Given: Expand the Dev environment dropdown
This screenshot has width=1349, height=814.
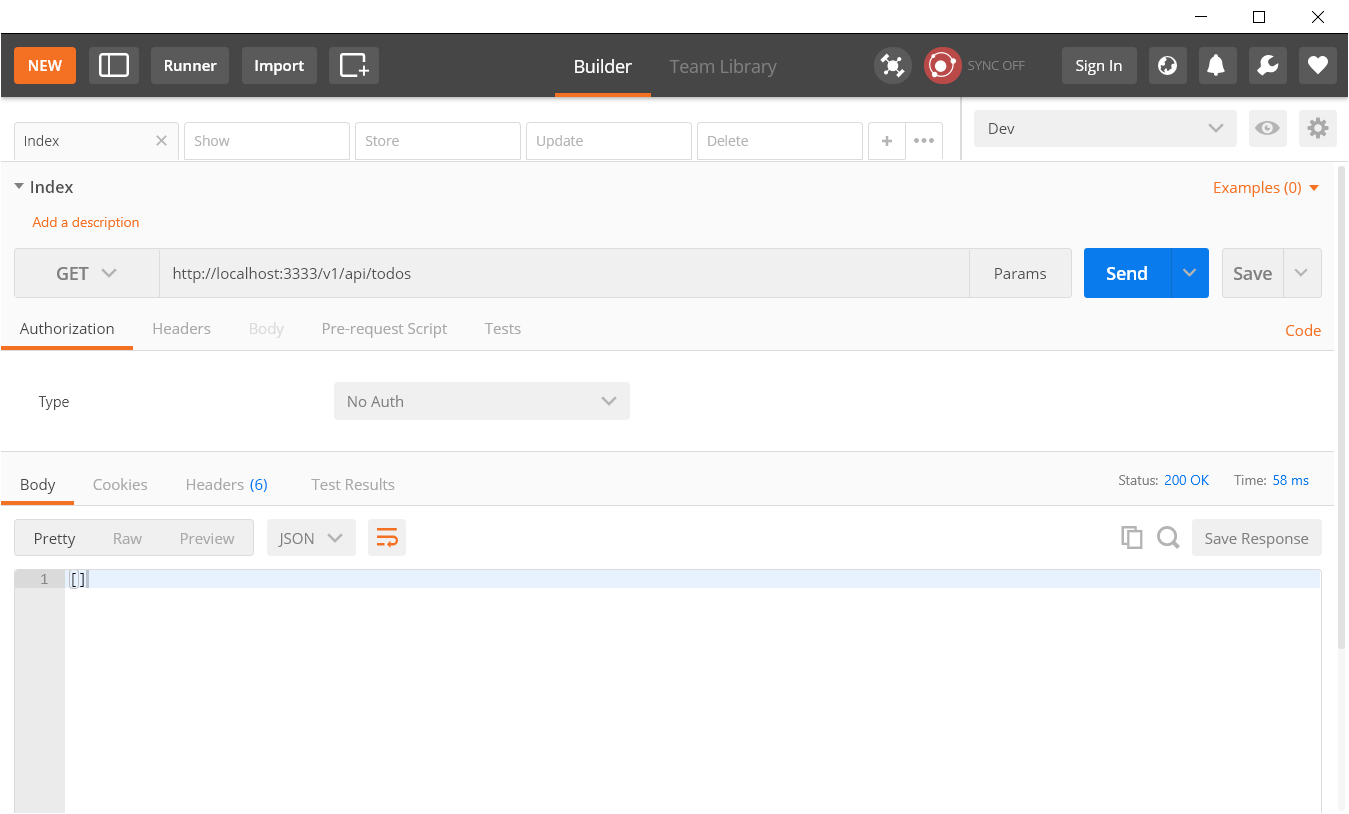Looking at the screenshot, I should pos(1104,128).
